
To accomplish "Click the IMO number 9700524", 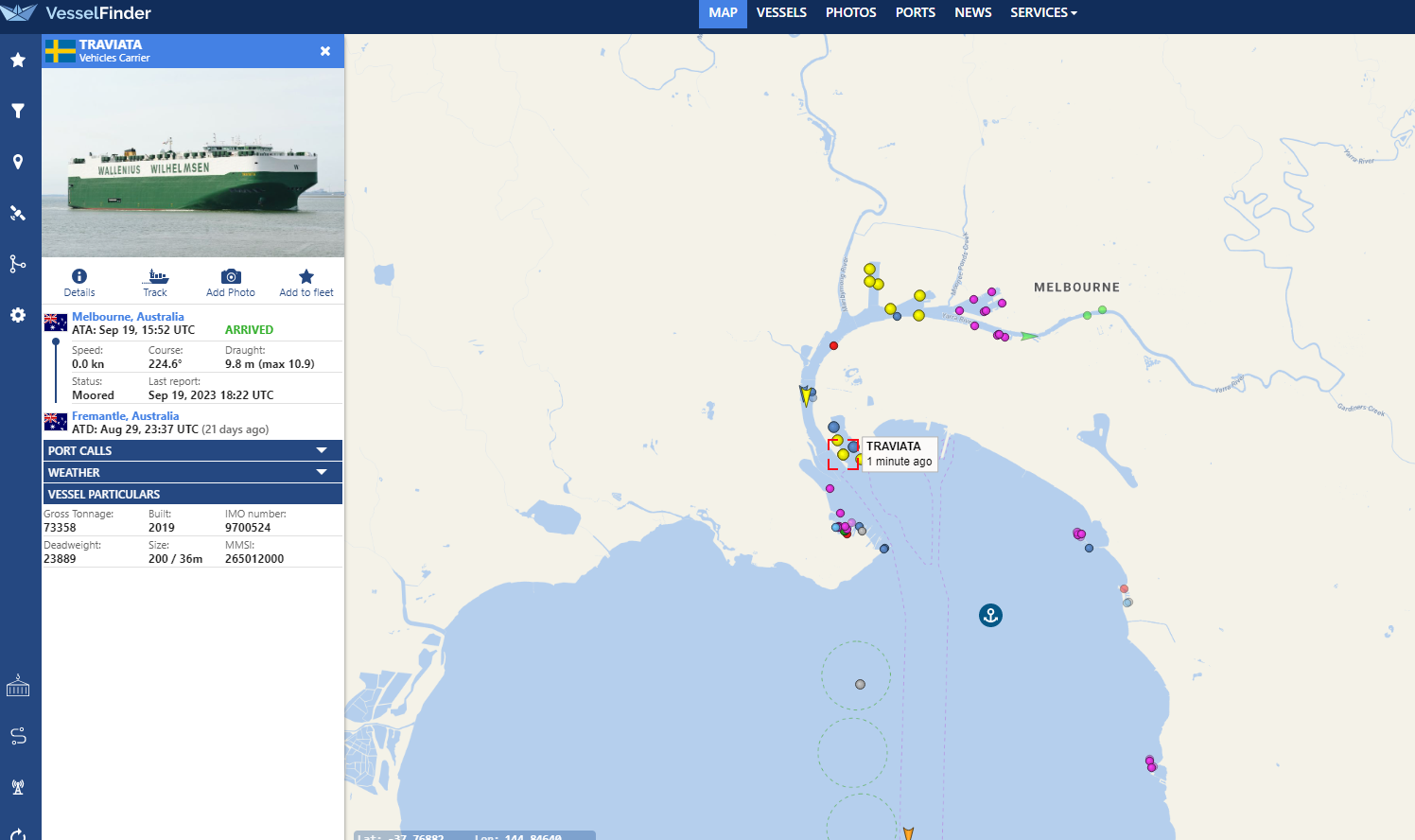I will pos(248,528).
